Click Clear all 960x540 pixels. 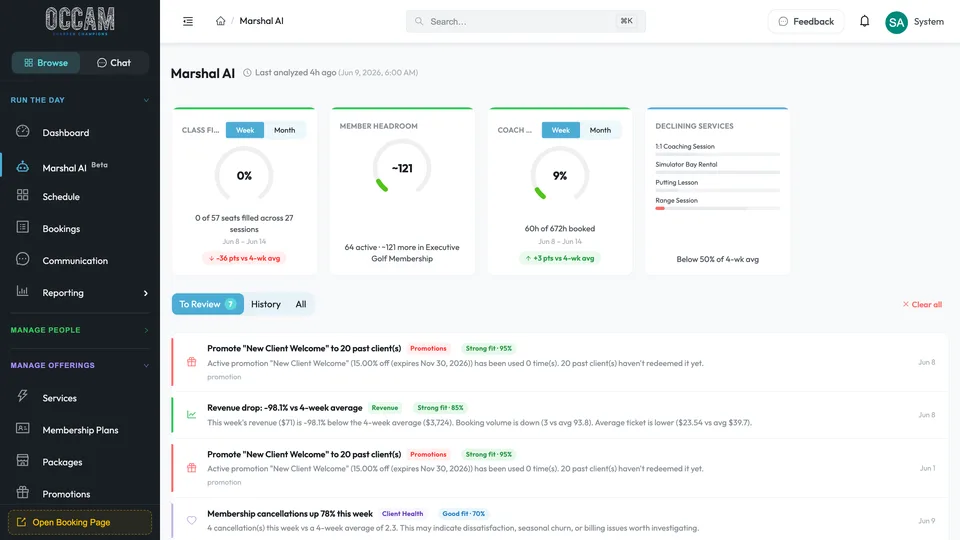(x=922, y=304)
